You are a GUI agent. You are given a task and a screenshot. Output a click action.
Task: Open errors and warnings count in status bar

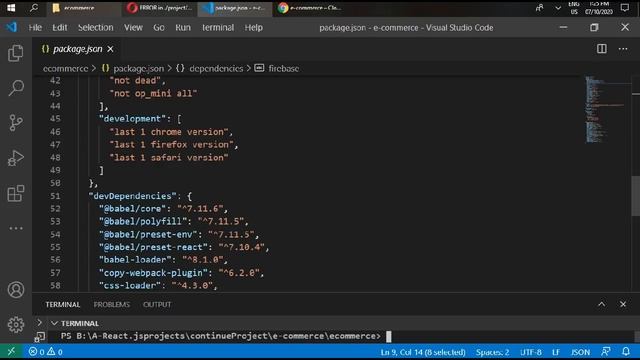[45, 351]
